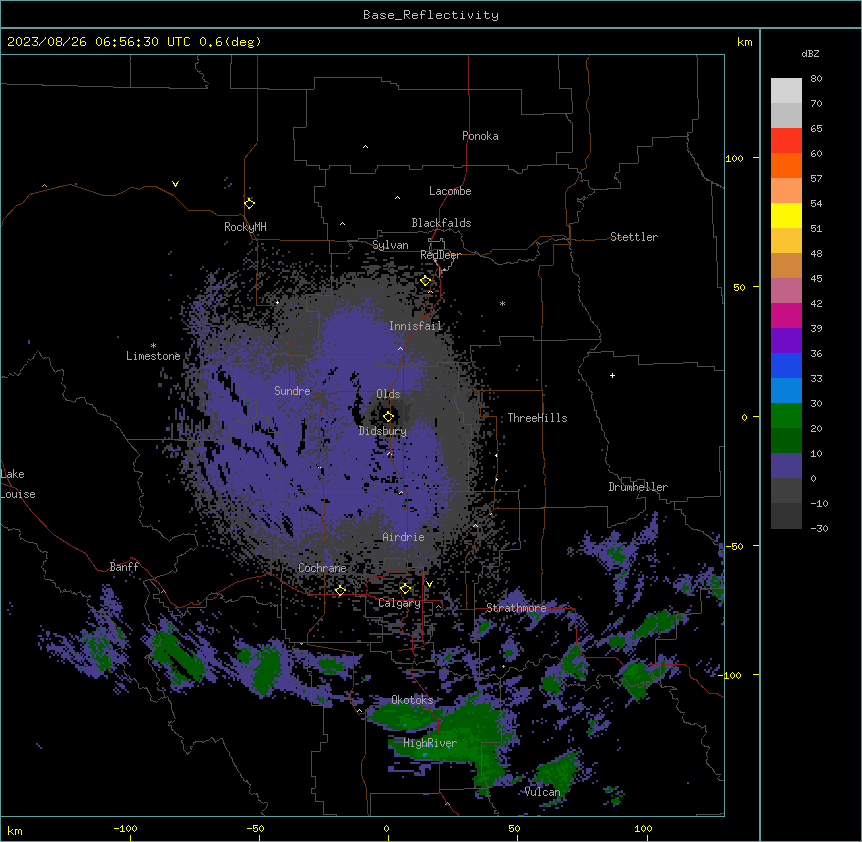Screen dimensions: 862x842
Task: Click the RockyMH label
Action: [x=245, y=227]
